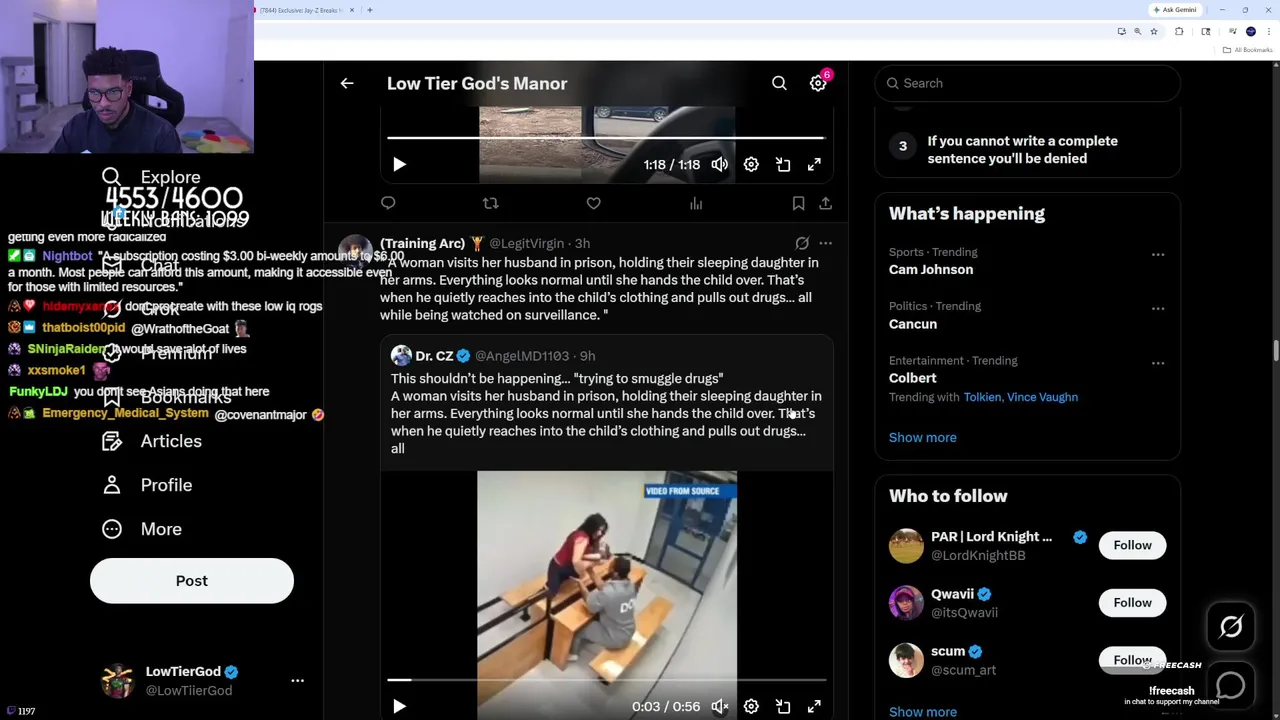Like the upper post heart icon
1280x720 pixels.
tap(593, 203)
